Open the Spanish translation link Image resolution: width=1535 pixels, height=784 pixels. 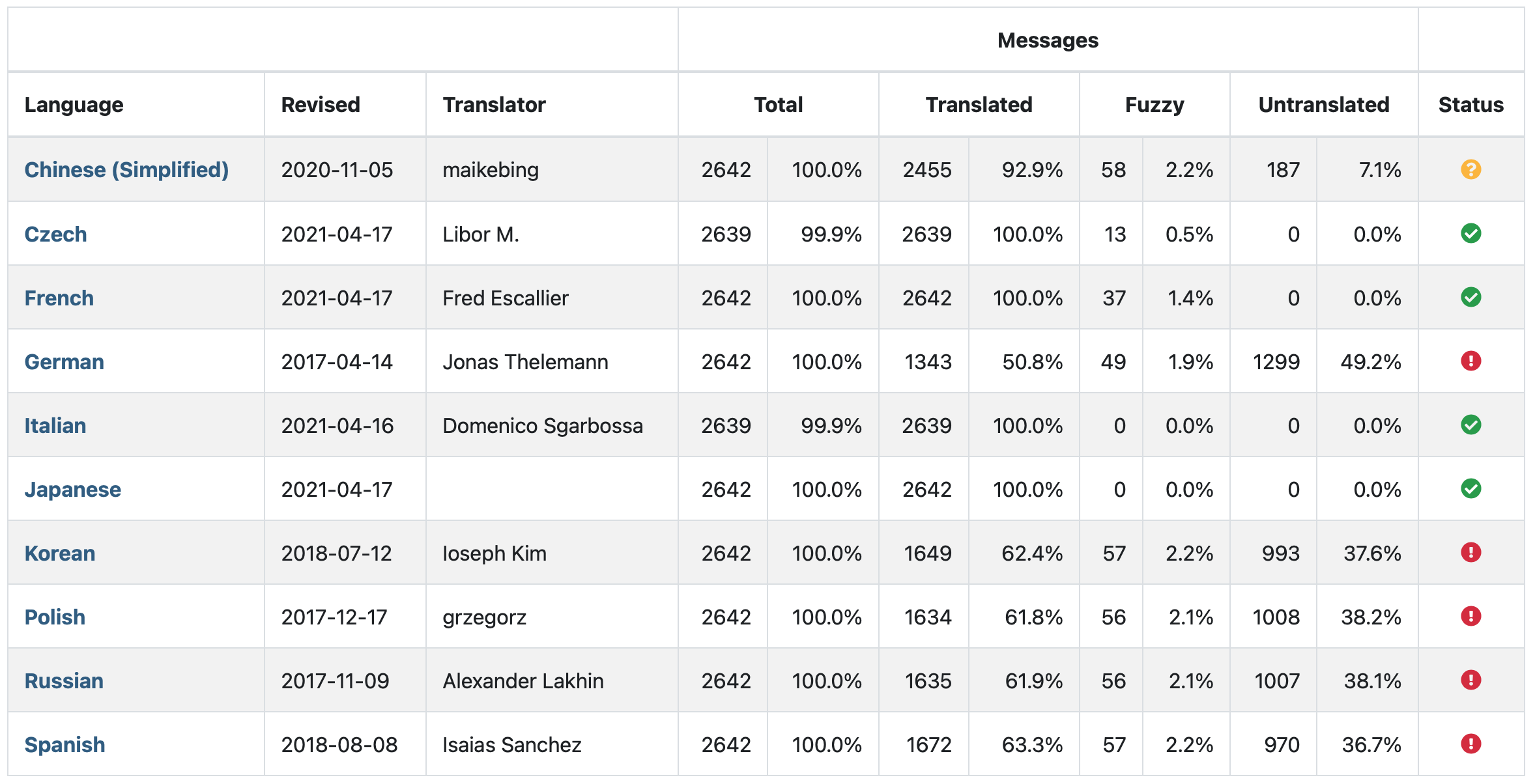coord(65,744)
